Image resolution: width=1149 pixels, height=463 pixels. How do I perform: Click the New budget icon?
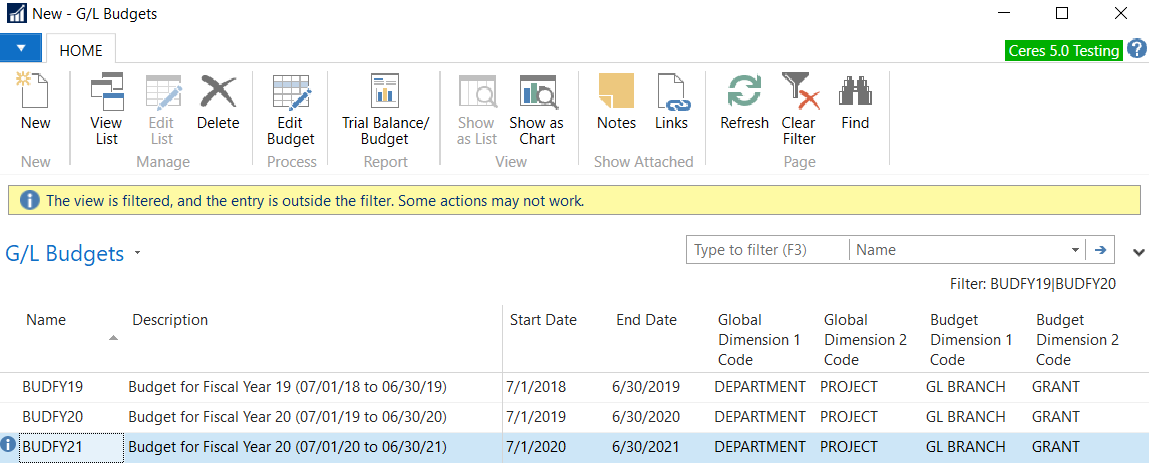[35, 104]
